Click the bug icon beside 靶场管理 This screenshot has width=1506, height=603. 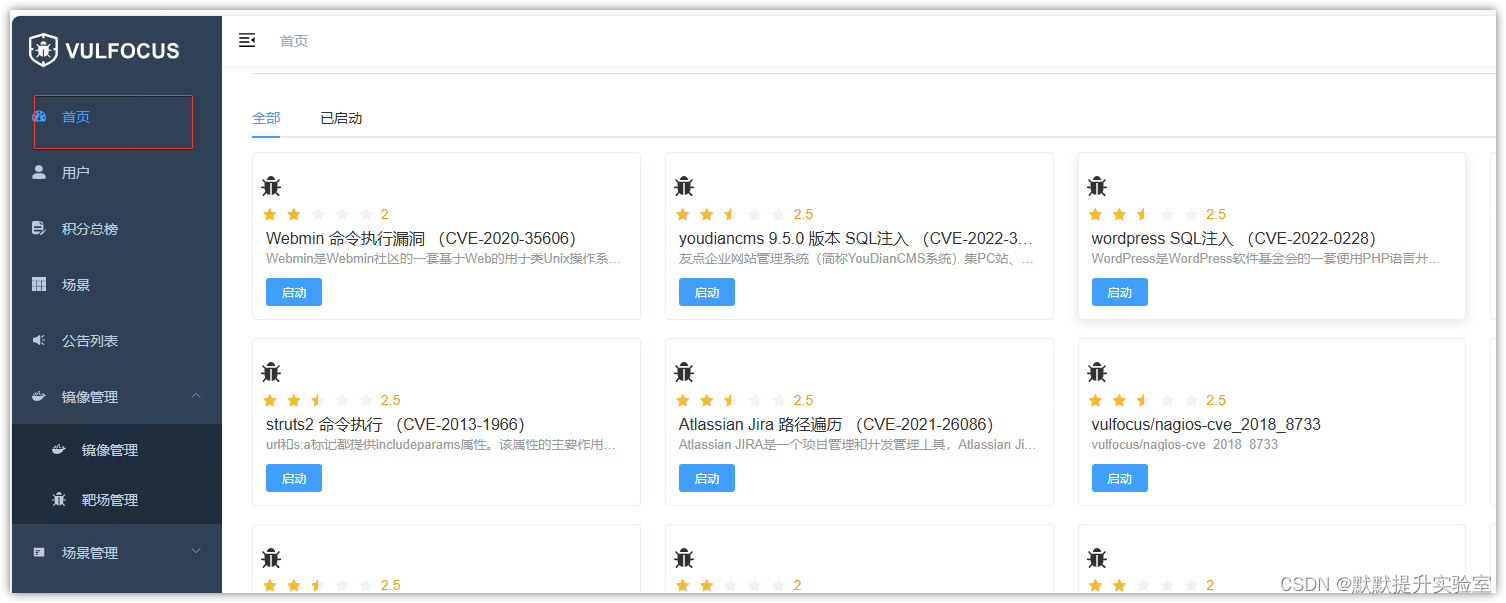[59, 499]
